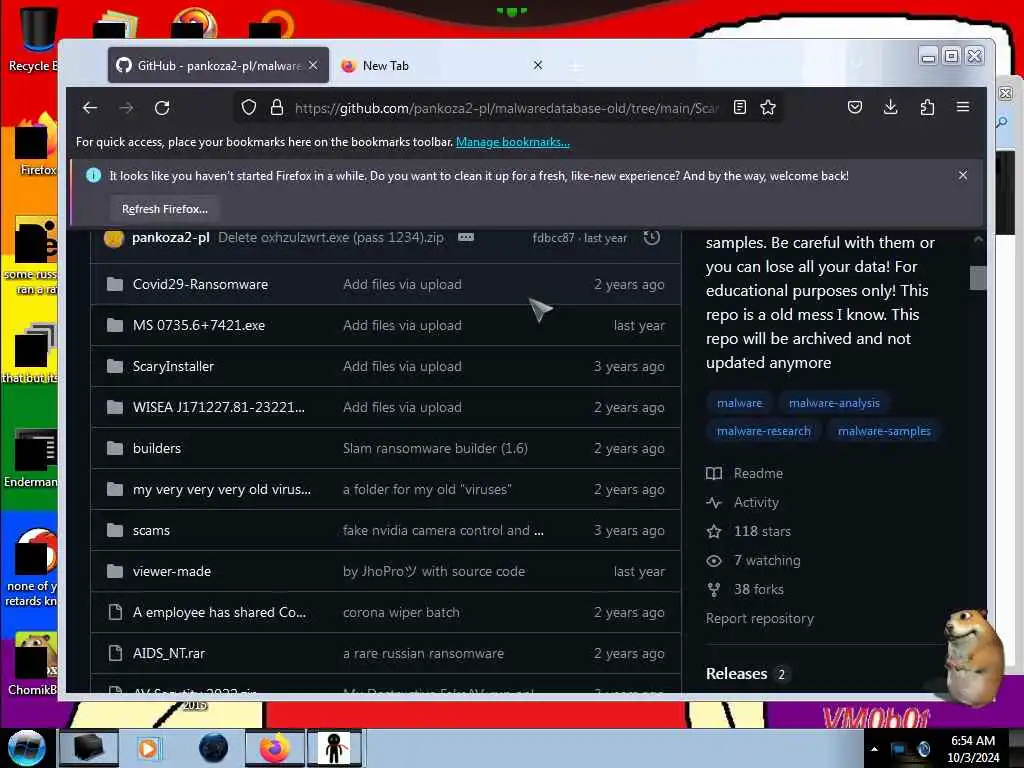
Task: Open the Pocket save icon
Action: tap(855, 107)
